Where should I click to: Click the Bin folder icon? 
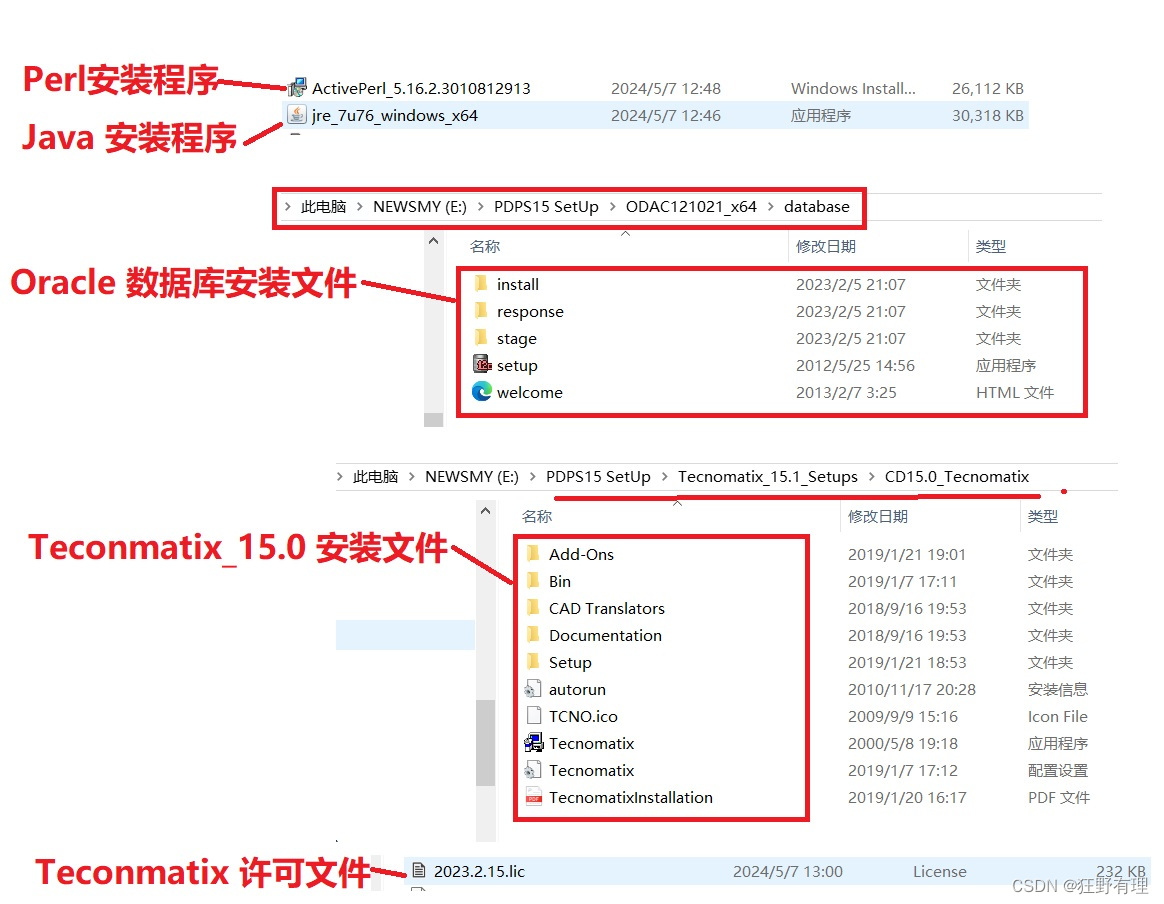[533, 580]
